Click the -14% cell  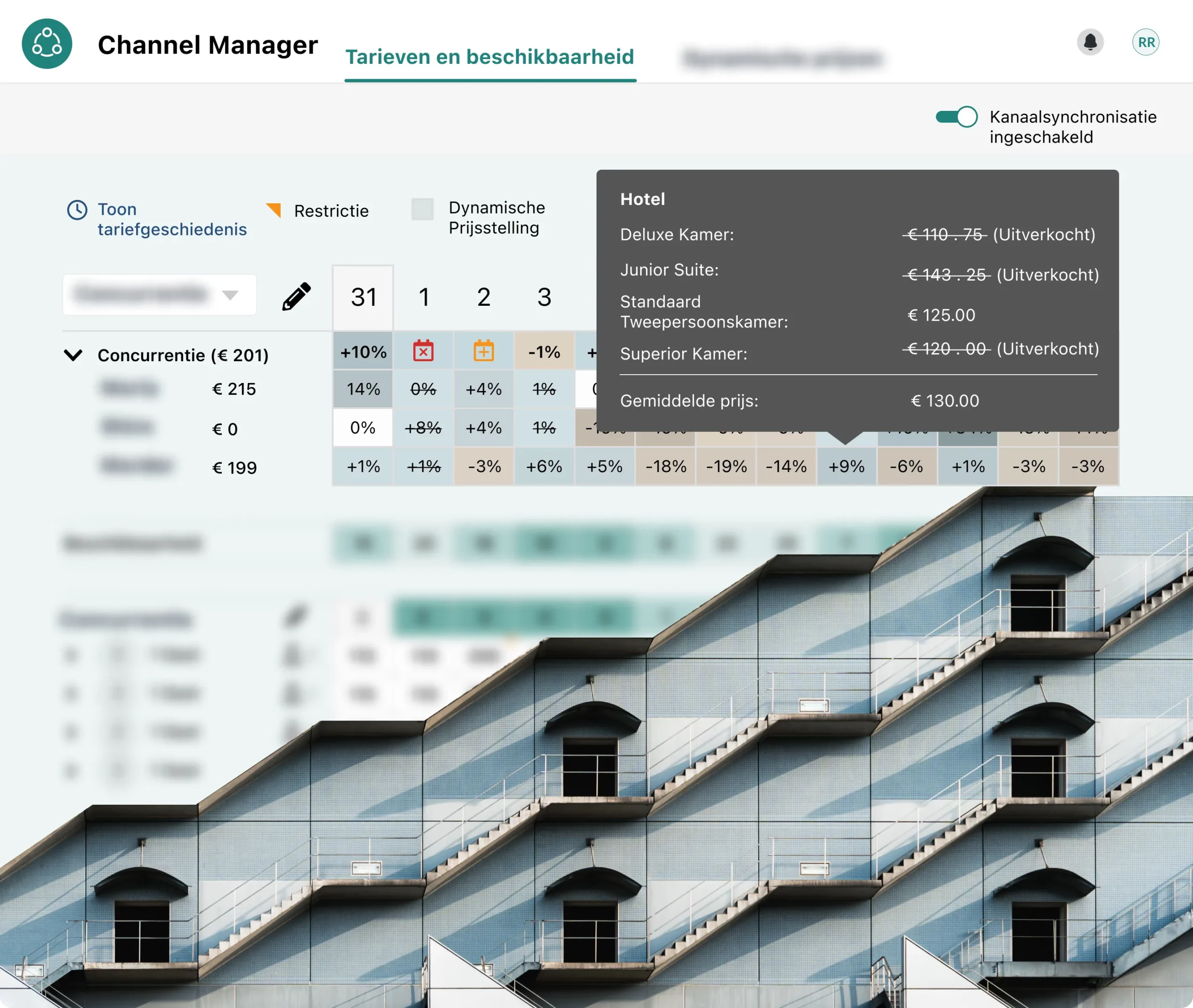click(x=786, y=466)
